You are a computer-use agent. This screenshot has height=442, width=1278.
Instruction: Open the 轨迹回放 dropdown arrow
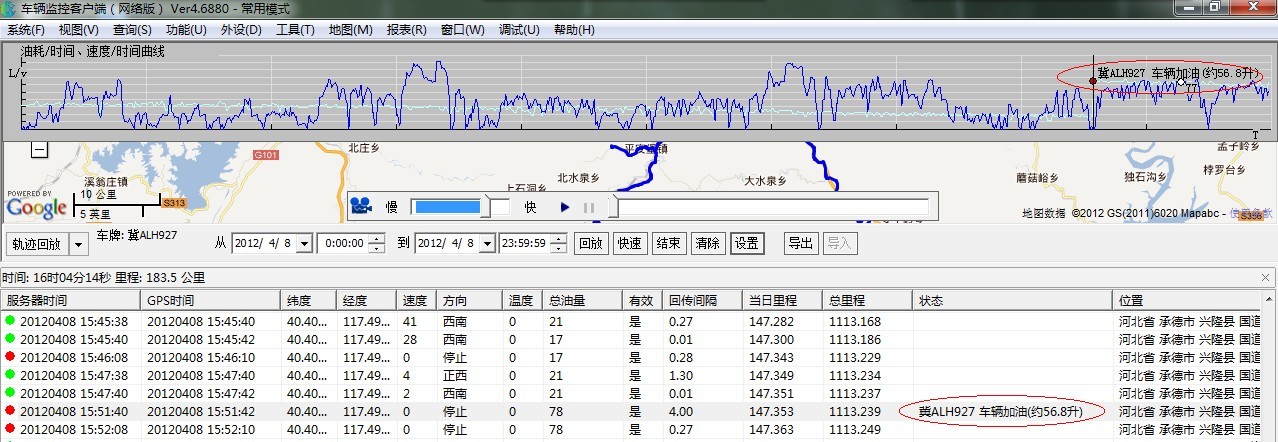[79, 244]
